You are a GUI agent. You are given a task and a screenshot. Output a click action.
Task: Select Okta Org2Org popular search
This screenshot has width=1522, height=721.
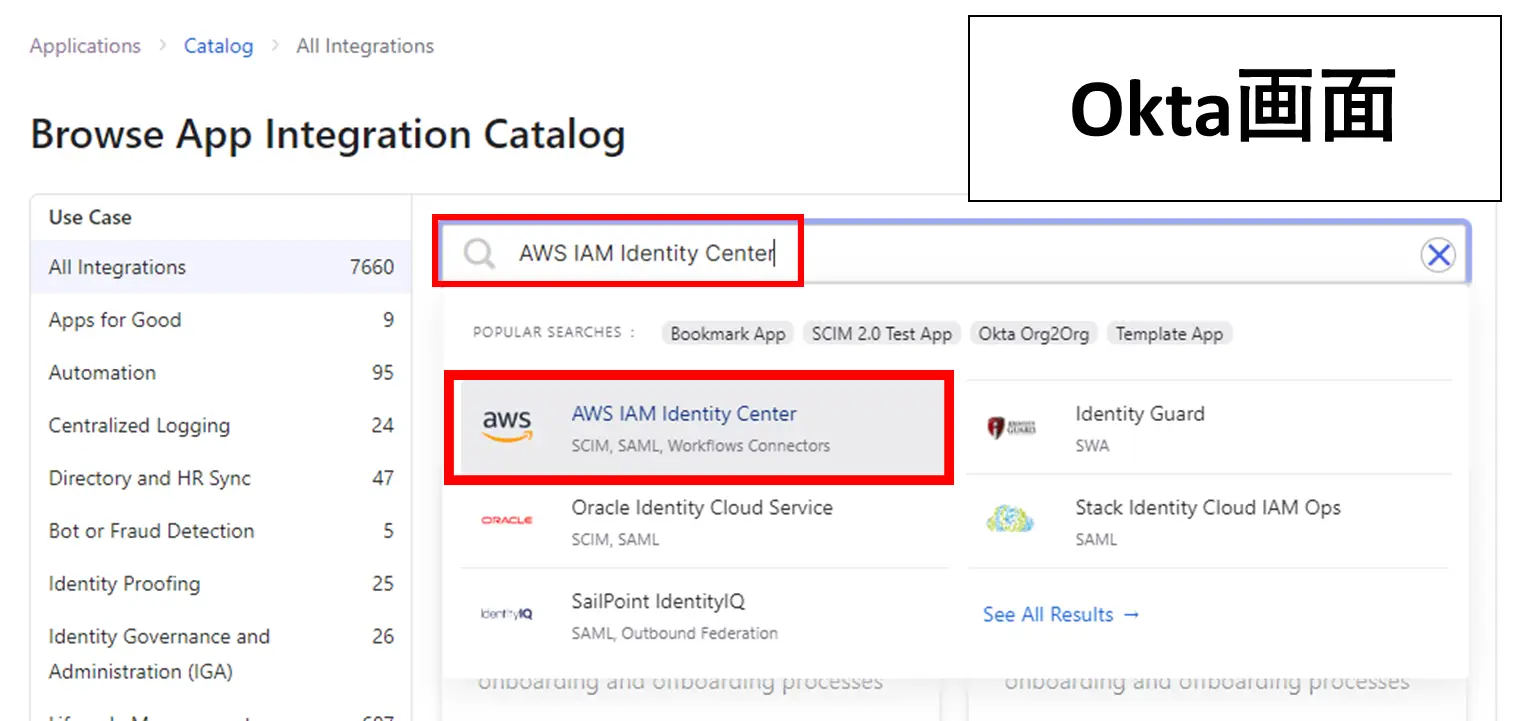1034,334
